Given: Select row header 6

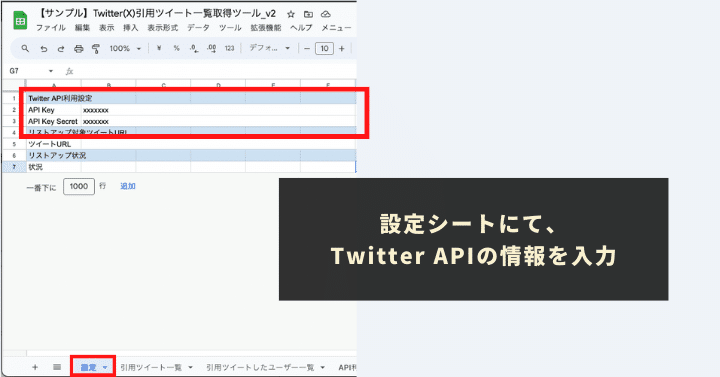Looking at the screenshot, I should pyautogui.click(x=14, y=156).
